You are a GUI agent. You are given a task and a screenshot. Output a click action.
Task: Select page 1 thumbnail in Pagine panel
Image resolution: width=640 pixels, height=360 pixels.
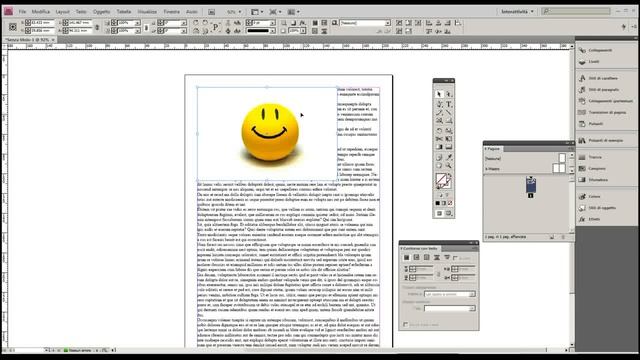[531, 186]
